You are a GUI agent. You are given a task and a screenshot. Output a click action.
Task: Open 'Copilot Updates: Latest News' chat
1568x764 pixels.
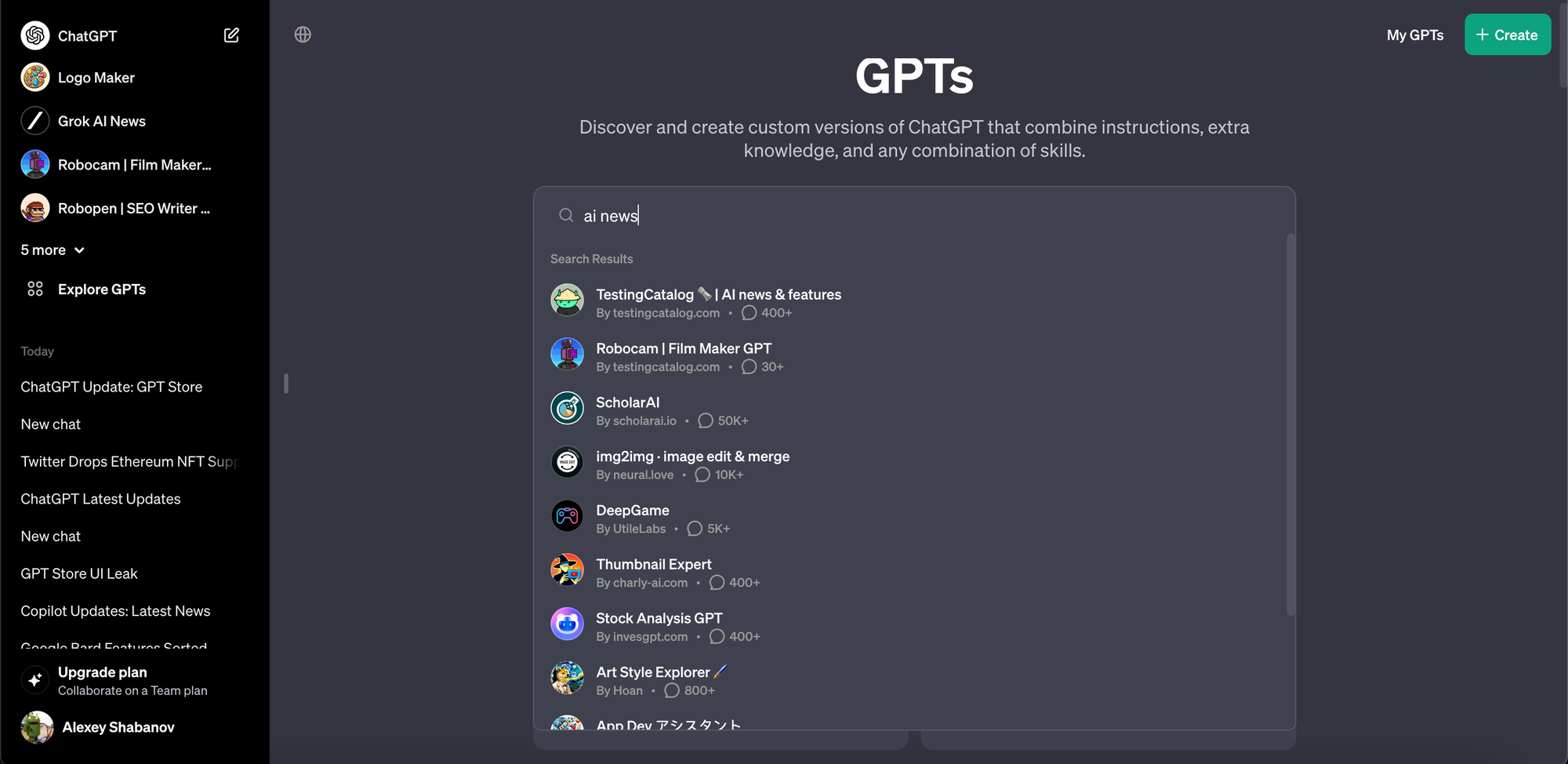pos(115,611)
